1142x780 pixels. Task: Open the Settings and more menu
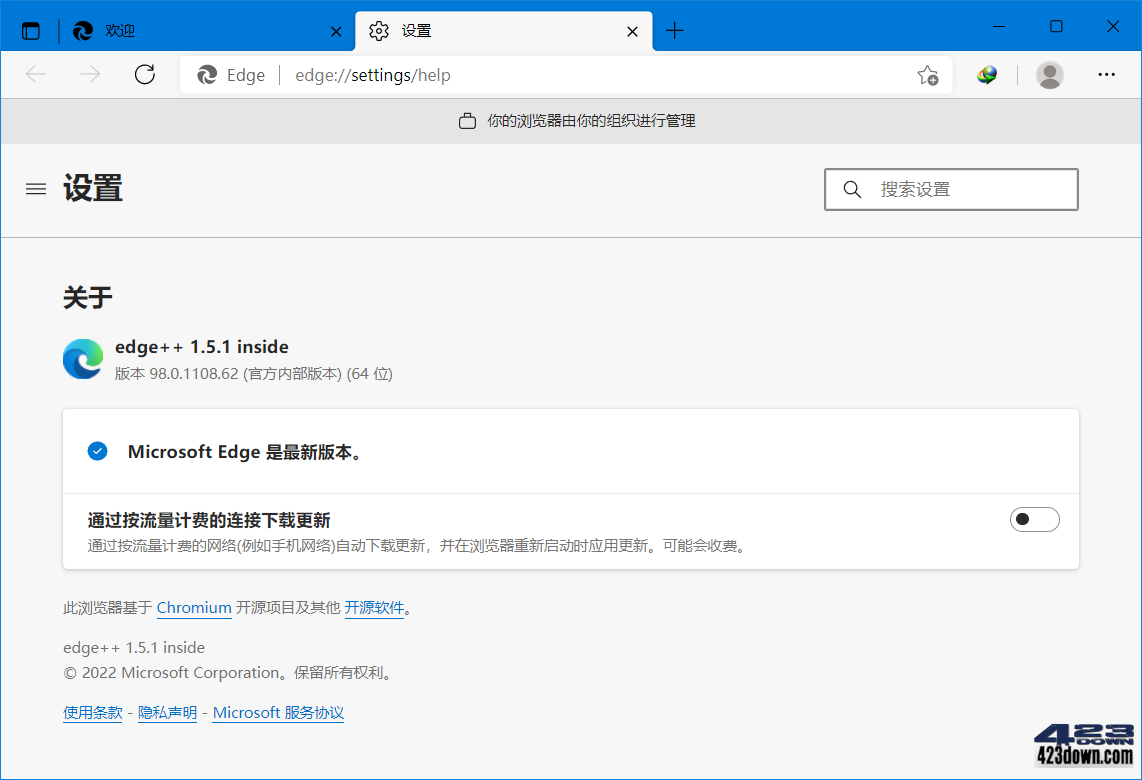pos(1106,74)
